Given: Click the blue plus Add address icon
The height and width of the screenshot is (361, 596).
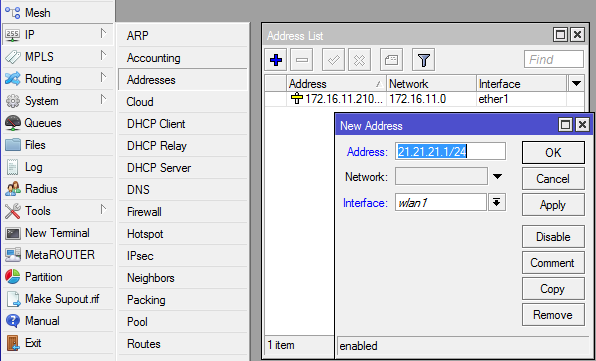Looking at the screenshot, I should pos(276,60).
